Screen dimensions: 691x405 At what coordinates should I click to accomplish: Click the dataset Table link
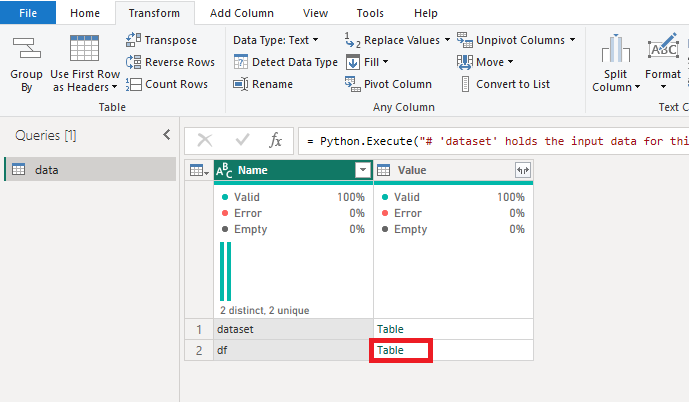390,328
